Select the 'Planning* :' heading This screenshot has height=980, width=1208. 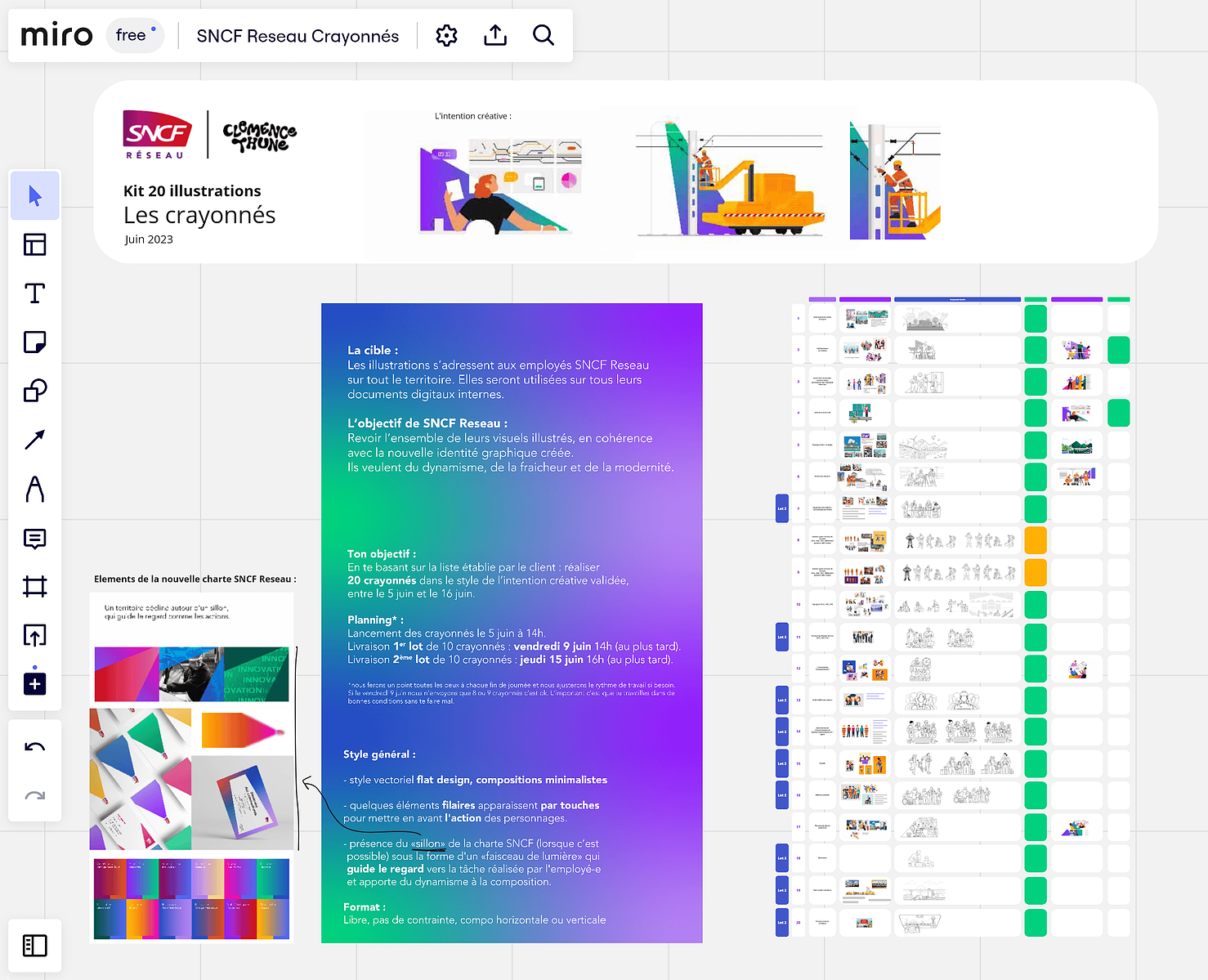click(x=375, y=620)
